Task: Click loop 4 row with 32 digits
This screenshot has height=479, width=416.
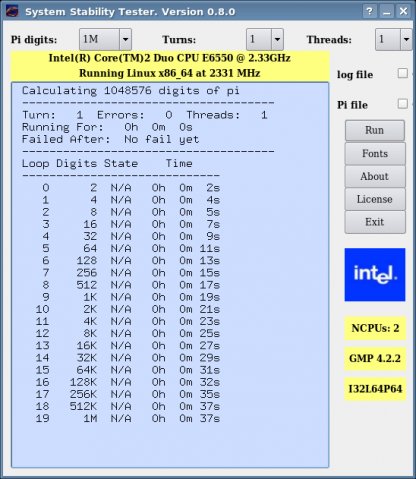Action: click(131, 236)
